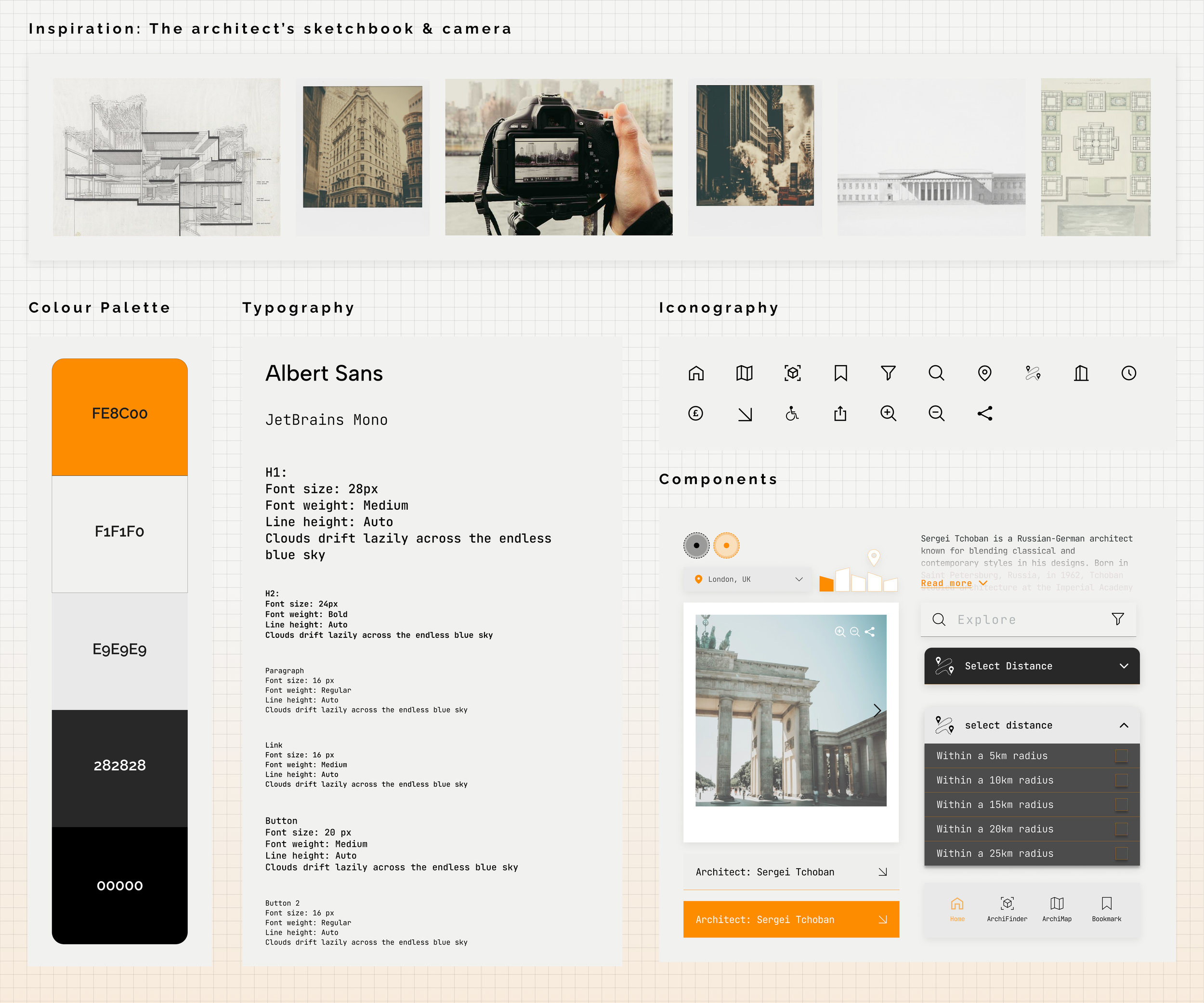Click the route distance icon in iconography

click(x=1033, y=373)
